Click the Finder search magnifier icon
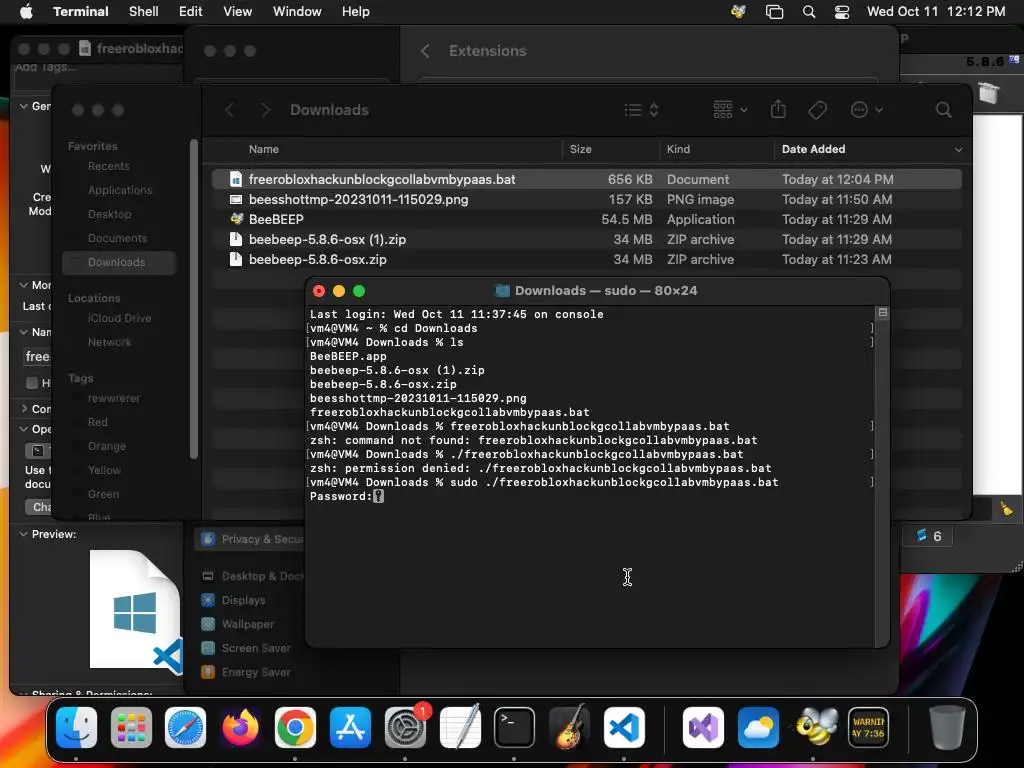The height and width of the screenshot is (768, 1024). 943,110
